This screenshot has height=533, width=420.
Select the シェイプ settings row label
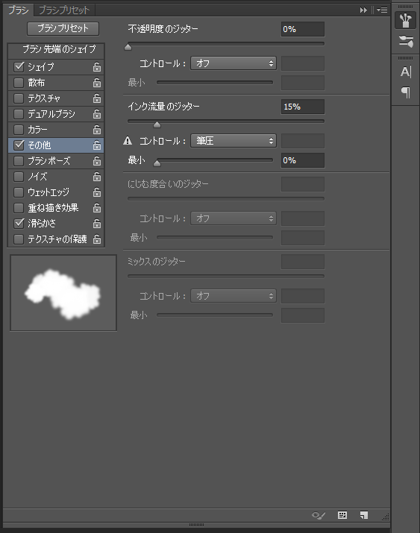point(41,67)
